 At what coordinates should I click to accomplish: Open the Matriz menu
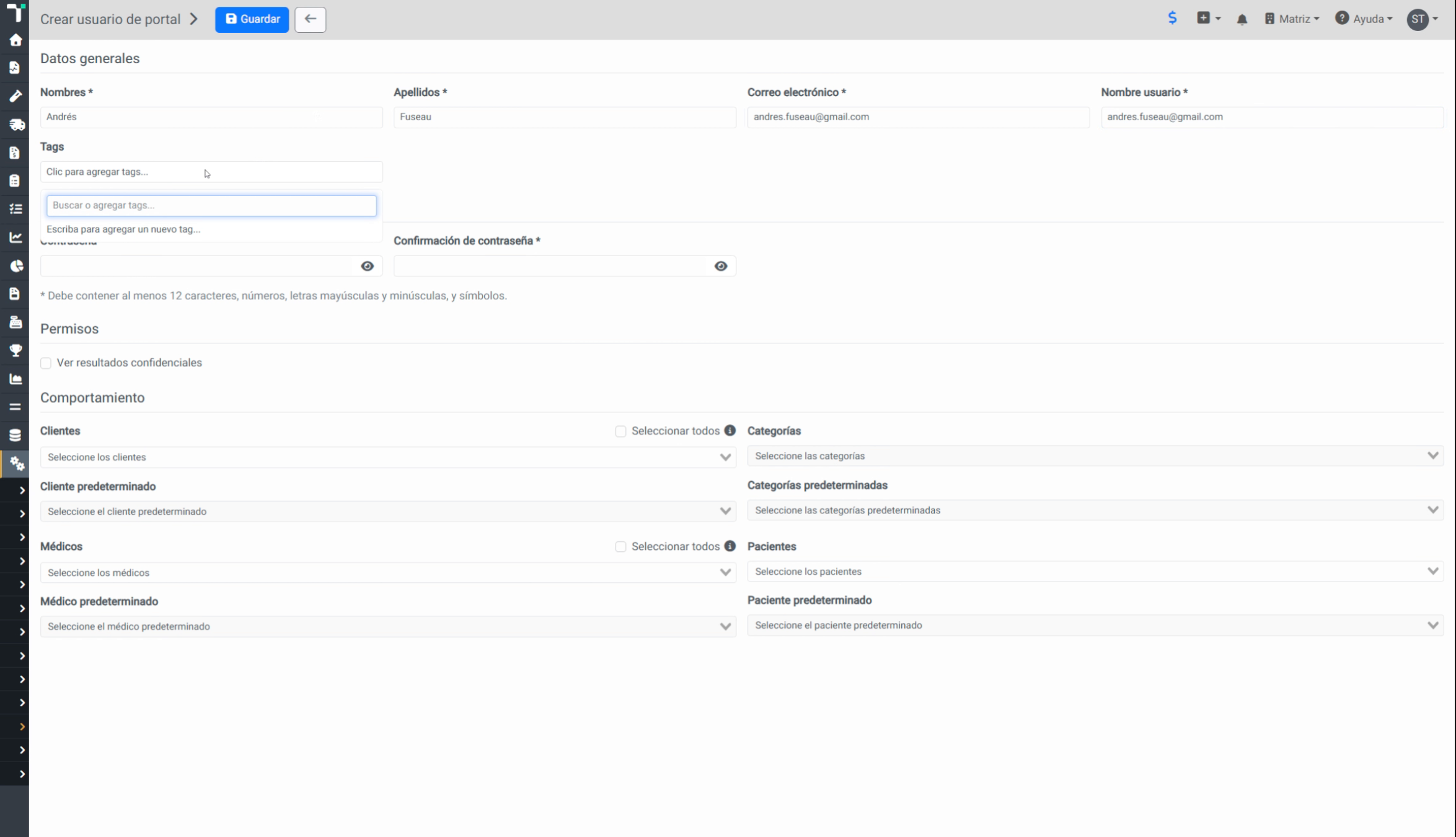tap(1292, 19)
